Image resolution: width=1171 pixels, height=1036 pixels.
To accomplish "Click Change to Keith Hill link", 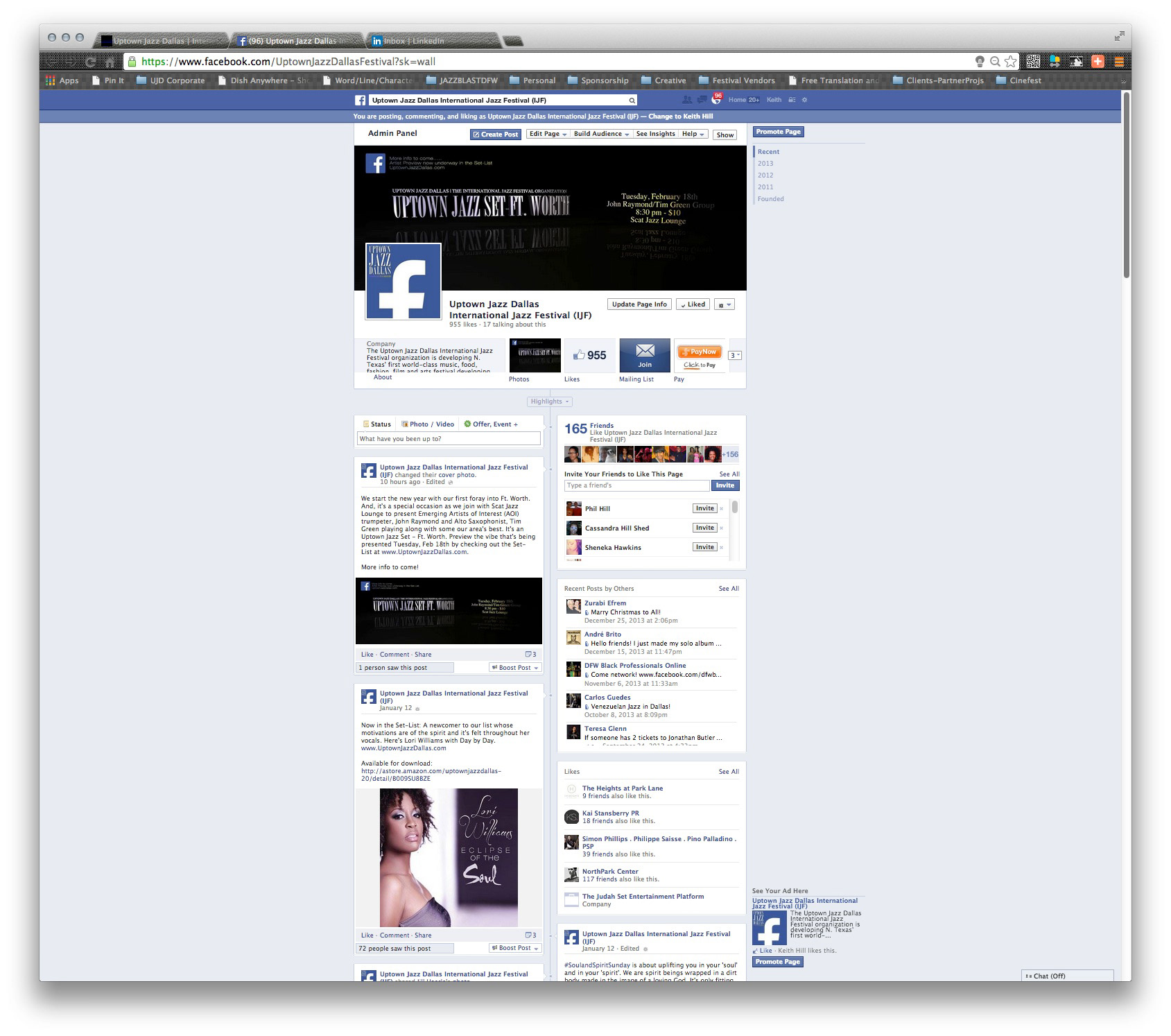I will pyautogui.click(x=681, y=116).
